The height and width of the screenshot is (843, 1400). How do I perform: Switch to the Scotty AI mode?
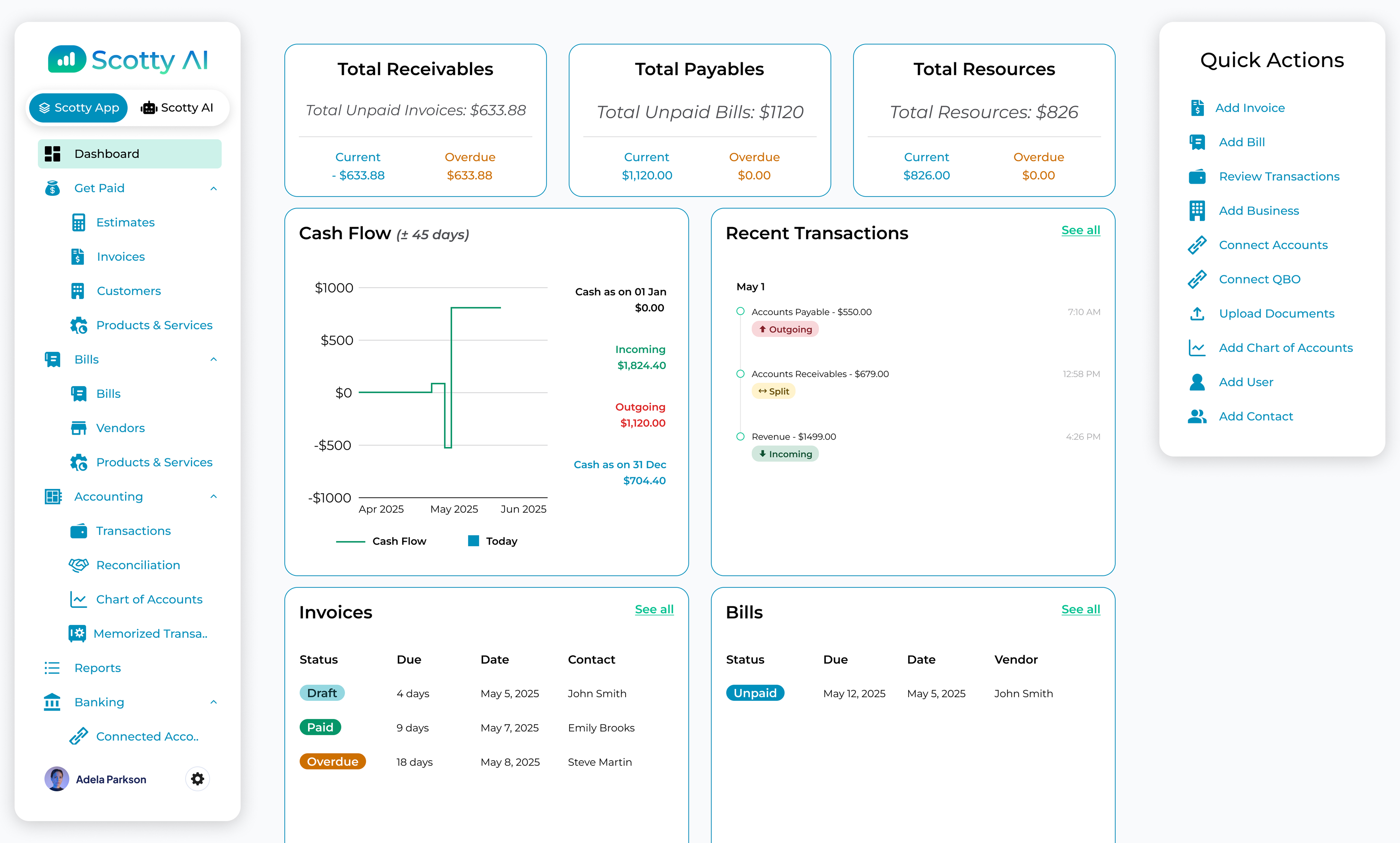coord(177,108)
